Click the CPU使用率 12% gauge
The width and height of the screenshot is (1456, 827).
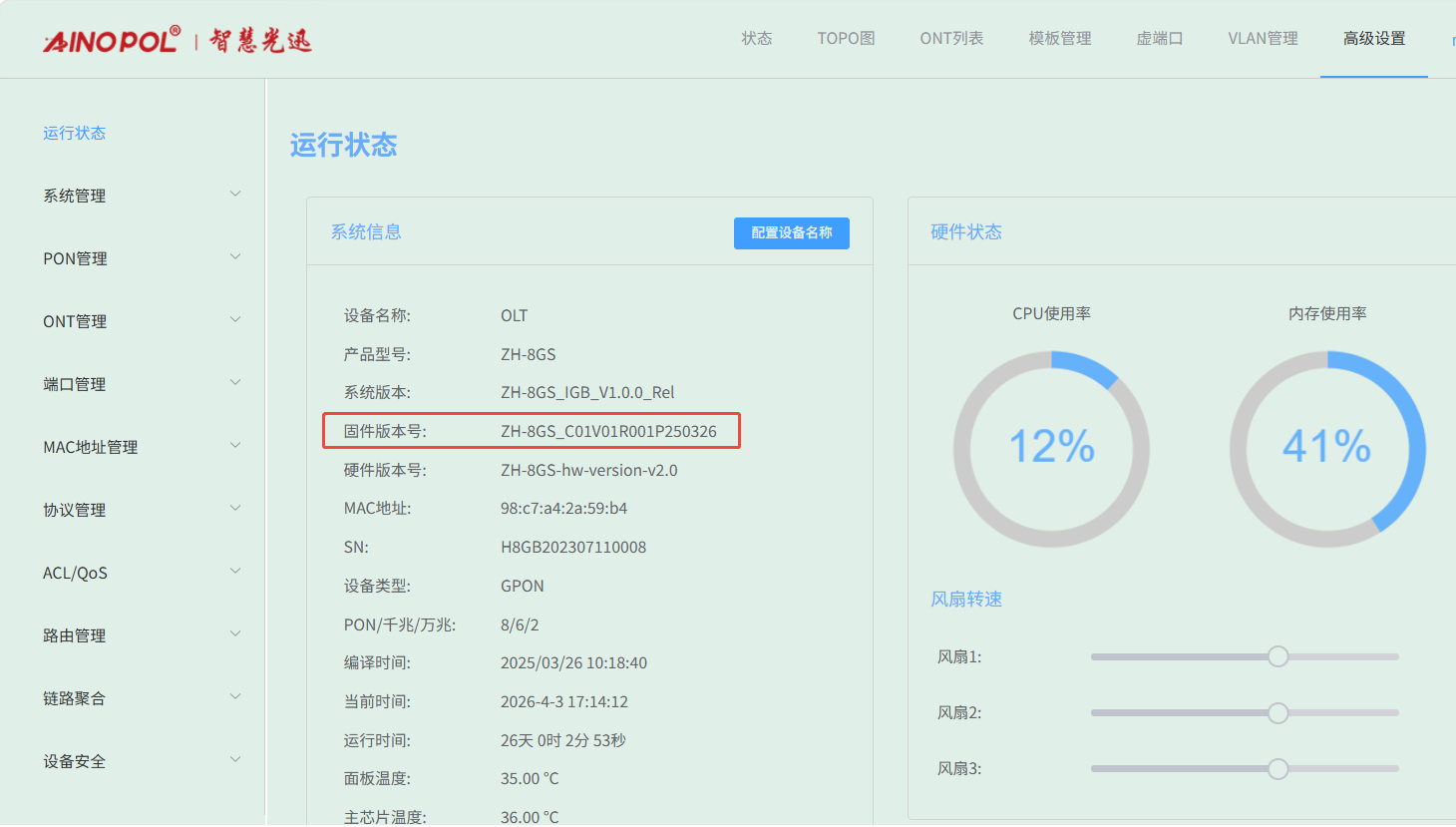(1051, 447)
